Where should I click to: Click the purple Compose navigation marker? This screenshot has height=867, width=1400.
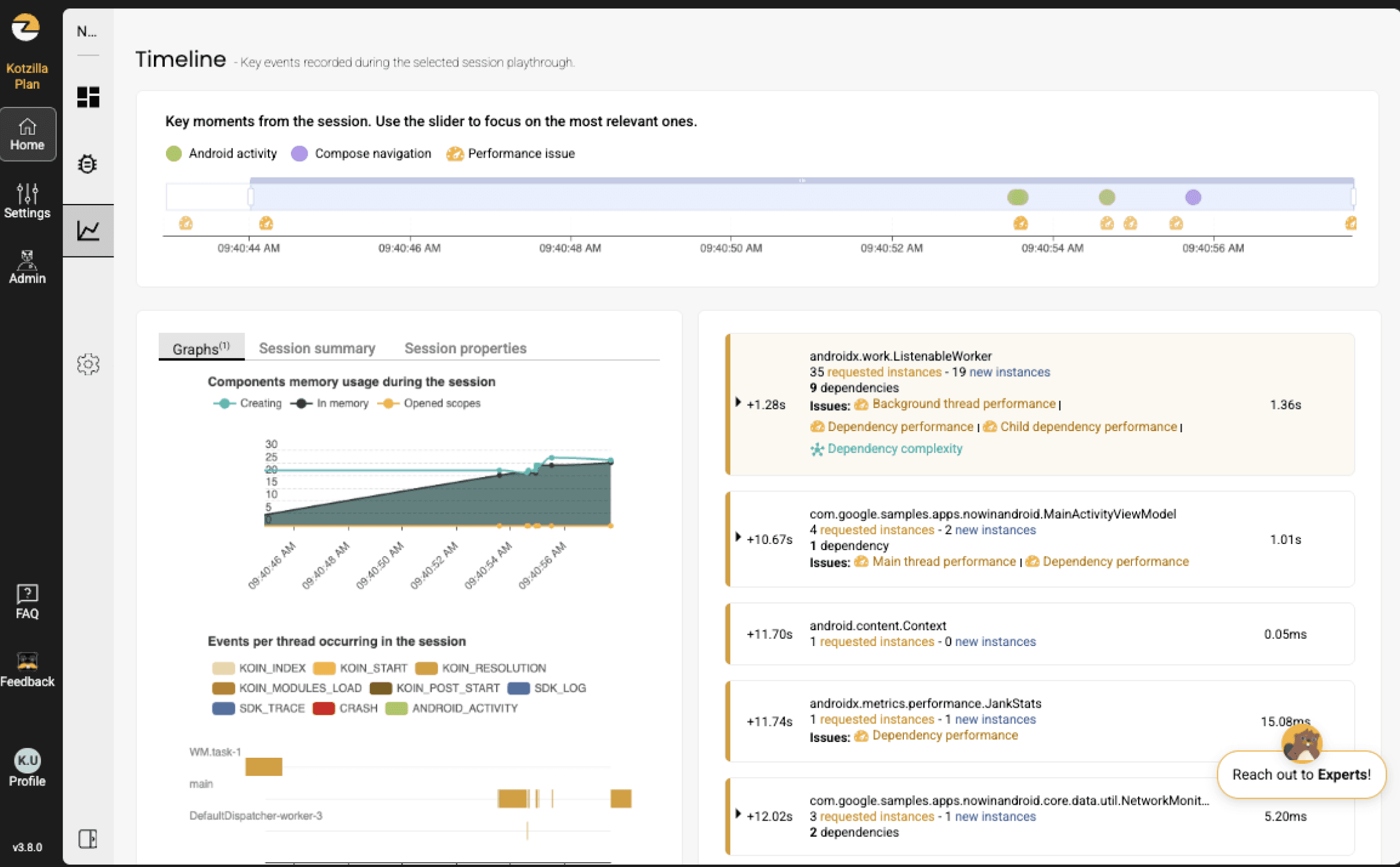coord(1193,197)
